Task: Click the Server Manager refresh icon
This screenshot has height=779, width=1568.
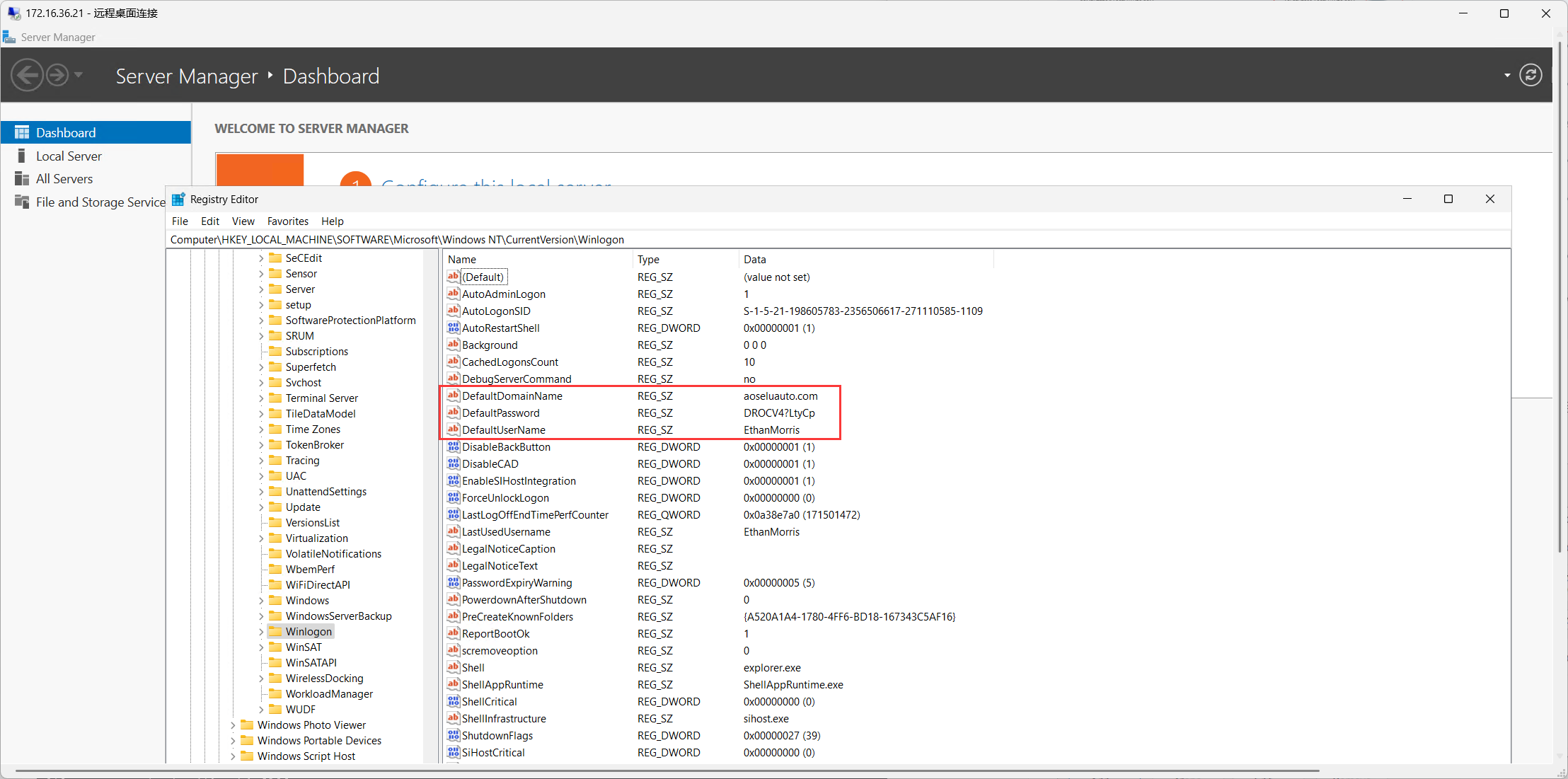Action: pos(1530,75)
